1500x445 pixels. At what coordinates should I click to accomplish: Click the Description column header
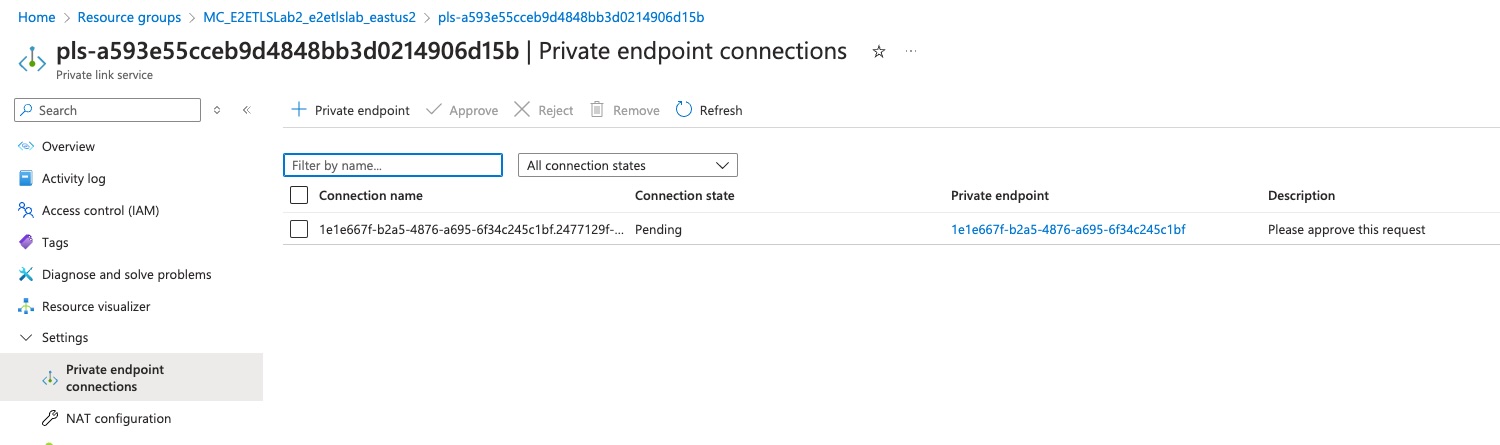click(1302, 195)
